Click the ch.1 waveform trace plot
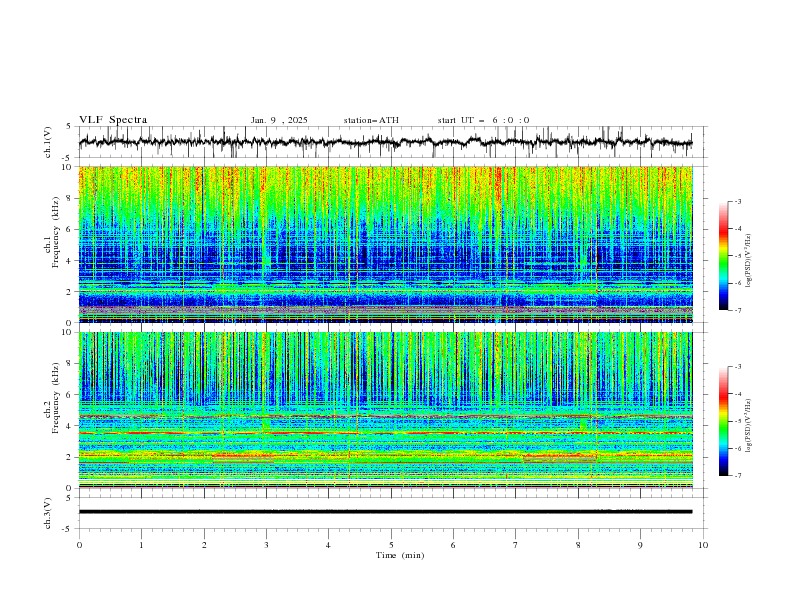The width and height of the screenshot is (792, 612). 385,142
